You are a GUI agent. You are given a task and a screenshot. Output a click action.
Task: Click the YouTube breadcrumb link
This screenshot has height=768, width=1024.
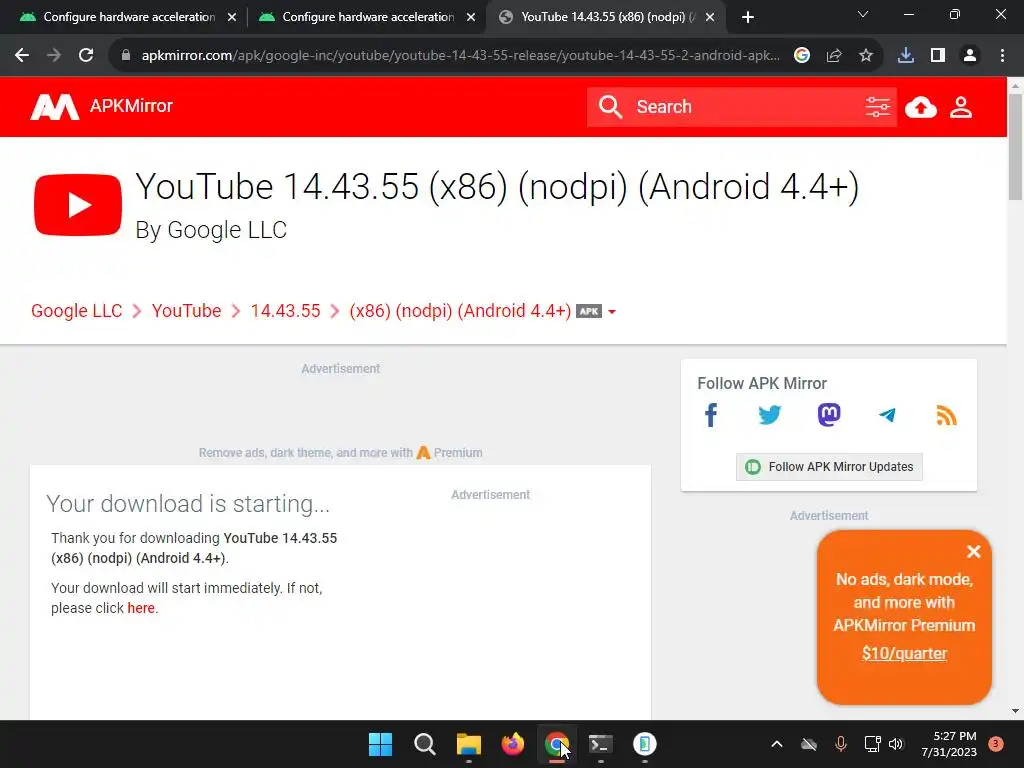186,311
